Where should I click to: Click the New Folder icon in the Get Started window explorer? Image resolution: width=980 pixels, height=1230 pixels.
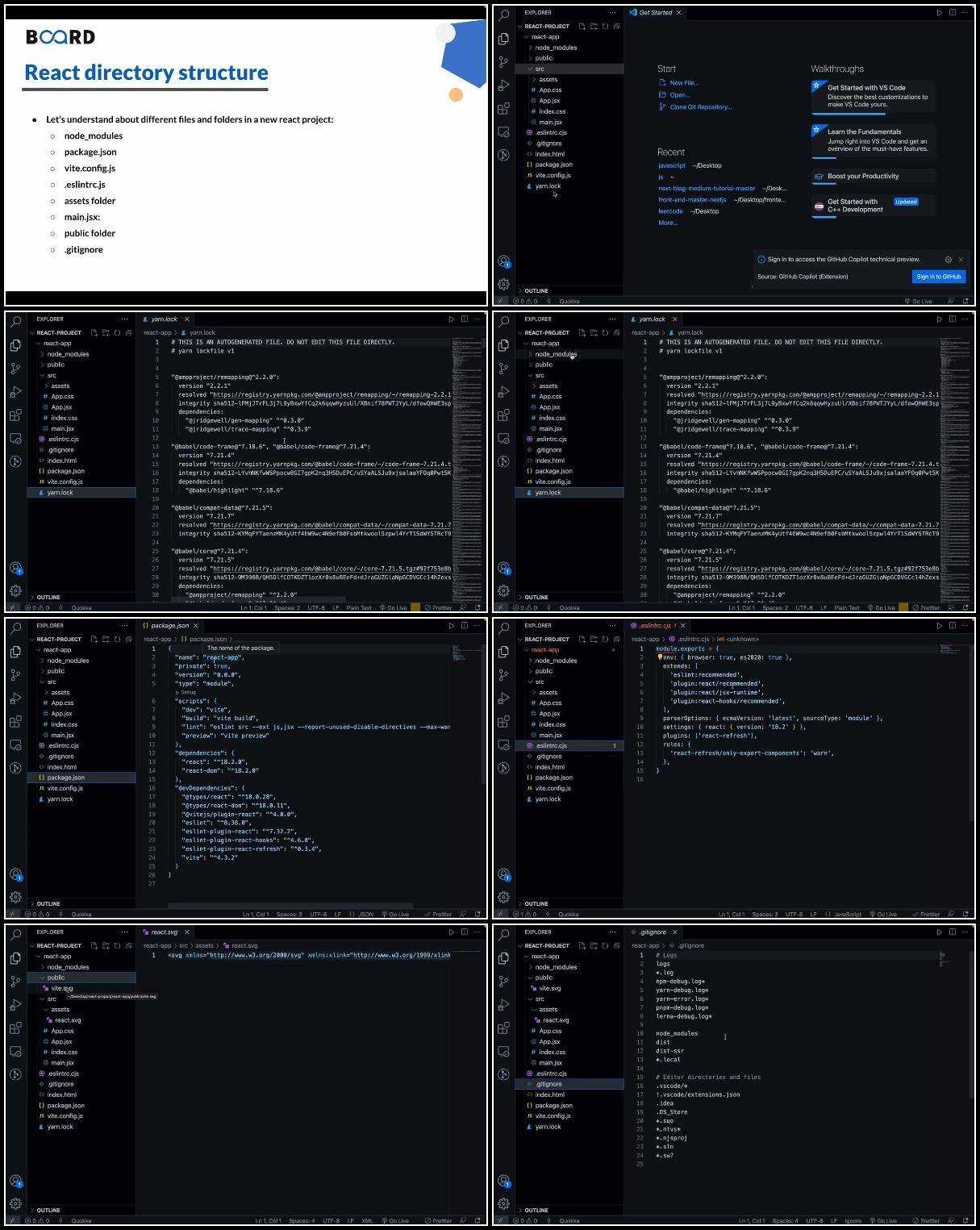click(x=594, y=27)
